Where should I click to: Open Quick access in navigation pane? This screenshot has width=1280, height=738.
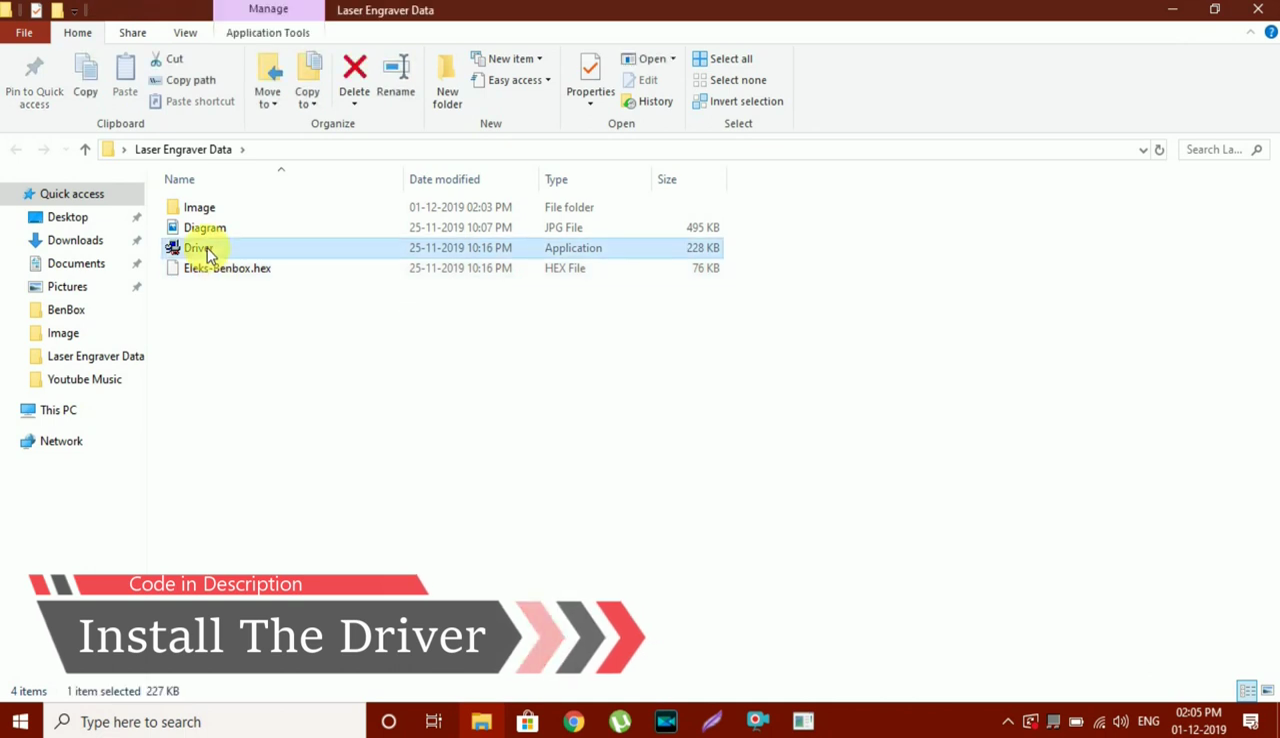pyautogui.click(x=72, y=194)
